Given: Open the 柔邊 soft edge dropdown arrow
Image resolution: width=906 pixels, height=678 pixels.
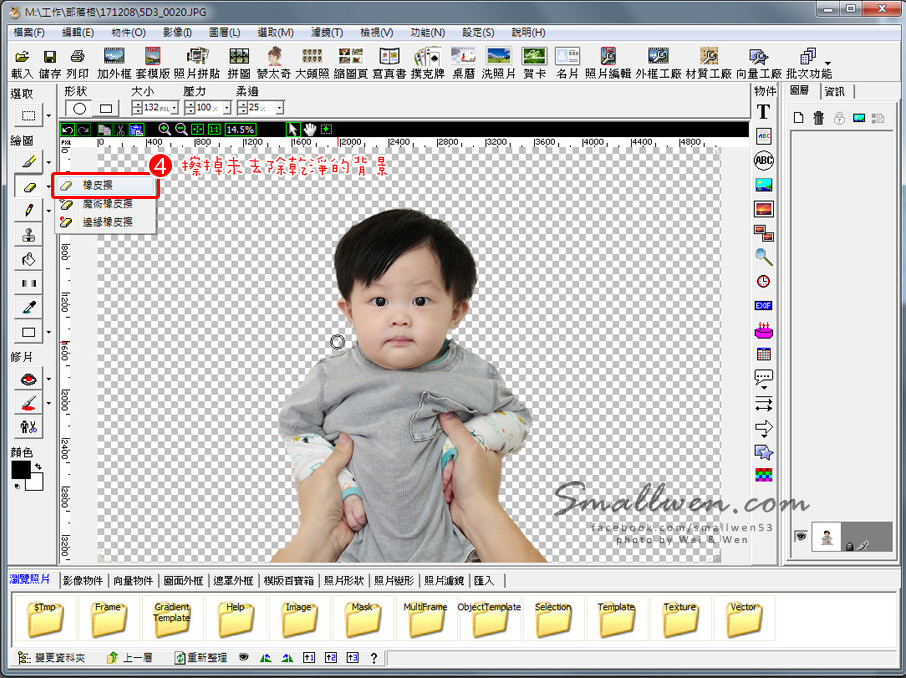Looking at the screenshot, I should (280, 108).
